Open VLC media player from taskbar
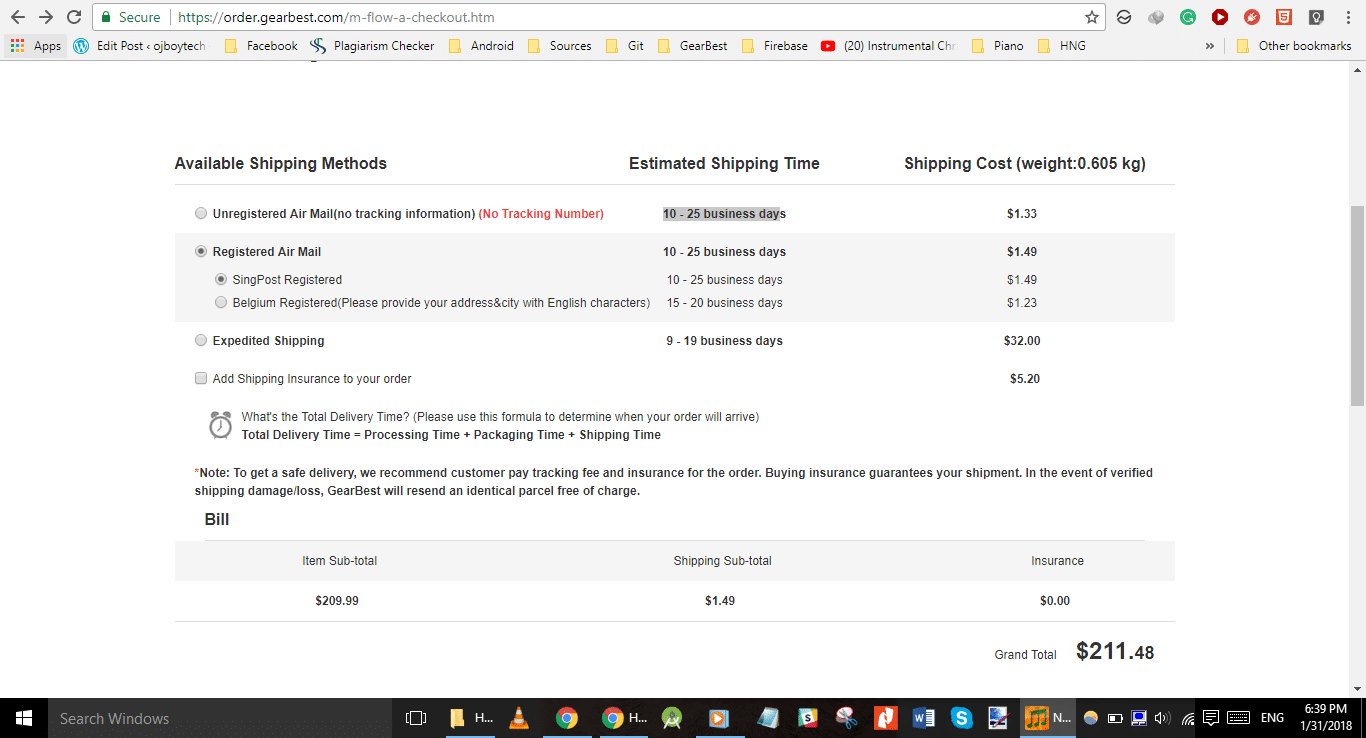The height and width of the screenshot is (738, 1366). click(x=518, y=718)
